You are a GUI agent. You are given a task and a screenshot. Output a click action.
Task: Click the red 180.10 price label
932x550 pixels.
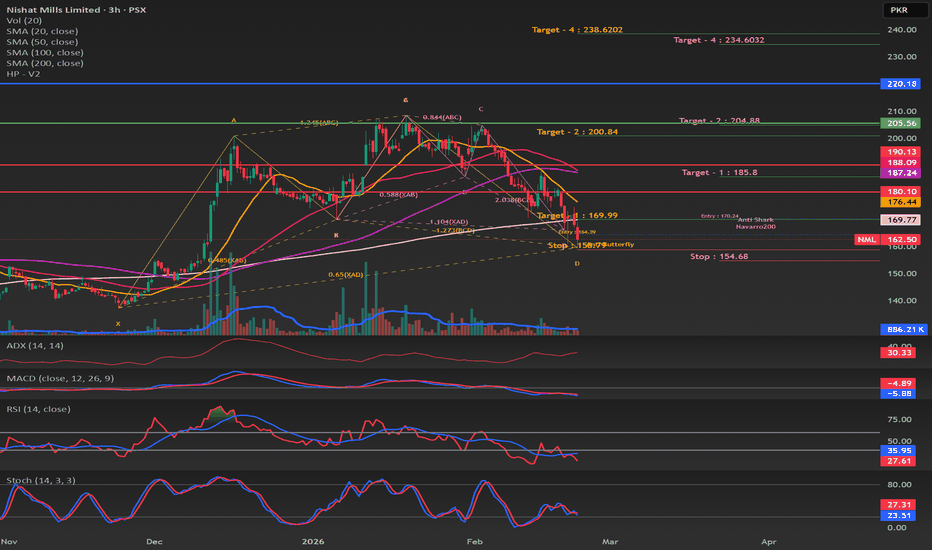point(900,191)
